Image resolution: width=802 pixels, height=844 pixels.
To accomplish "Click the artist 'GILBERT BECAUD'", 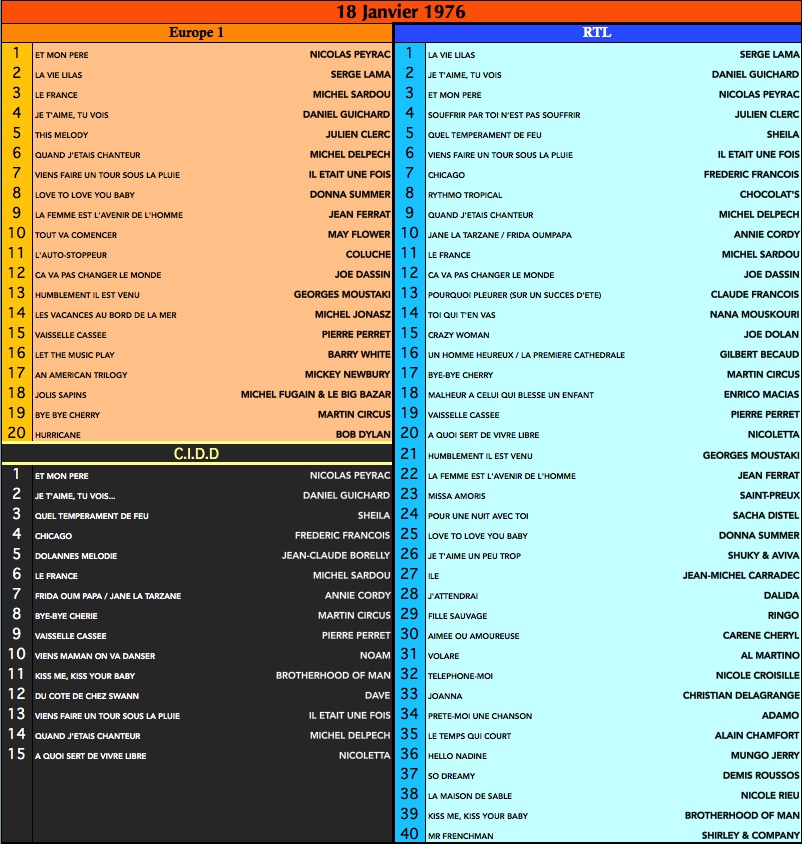I will tap(759, 354).
